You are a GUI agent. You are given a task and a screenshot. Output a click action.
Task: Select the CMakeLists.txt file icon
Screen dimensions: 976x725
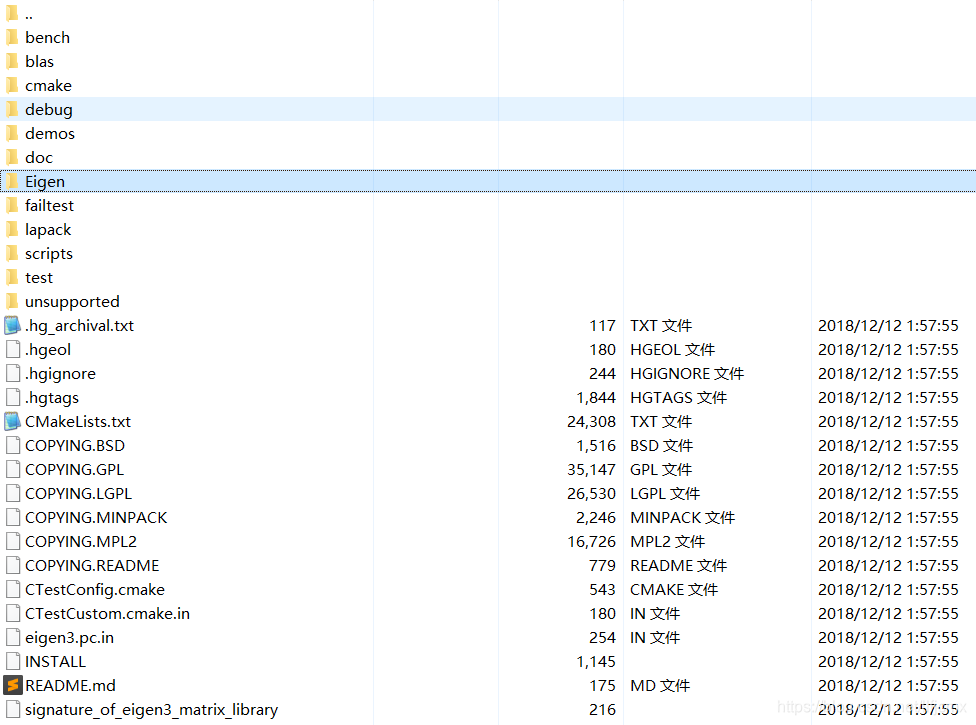[14, 421]
